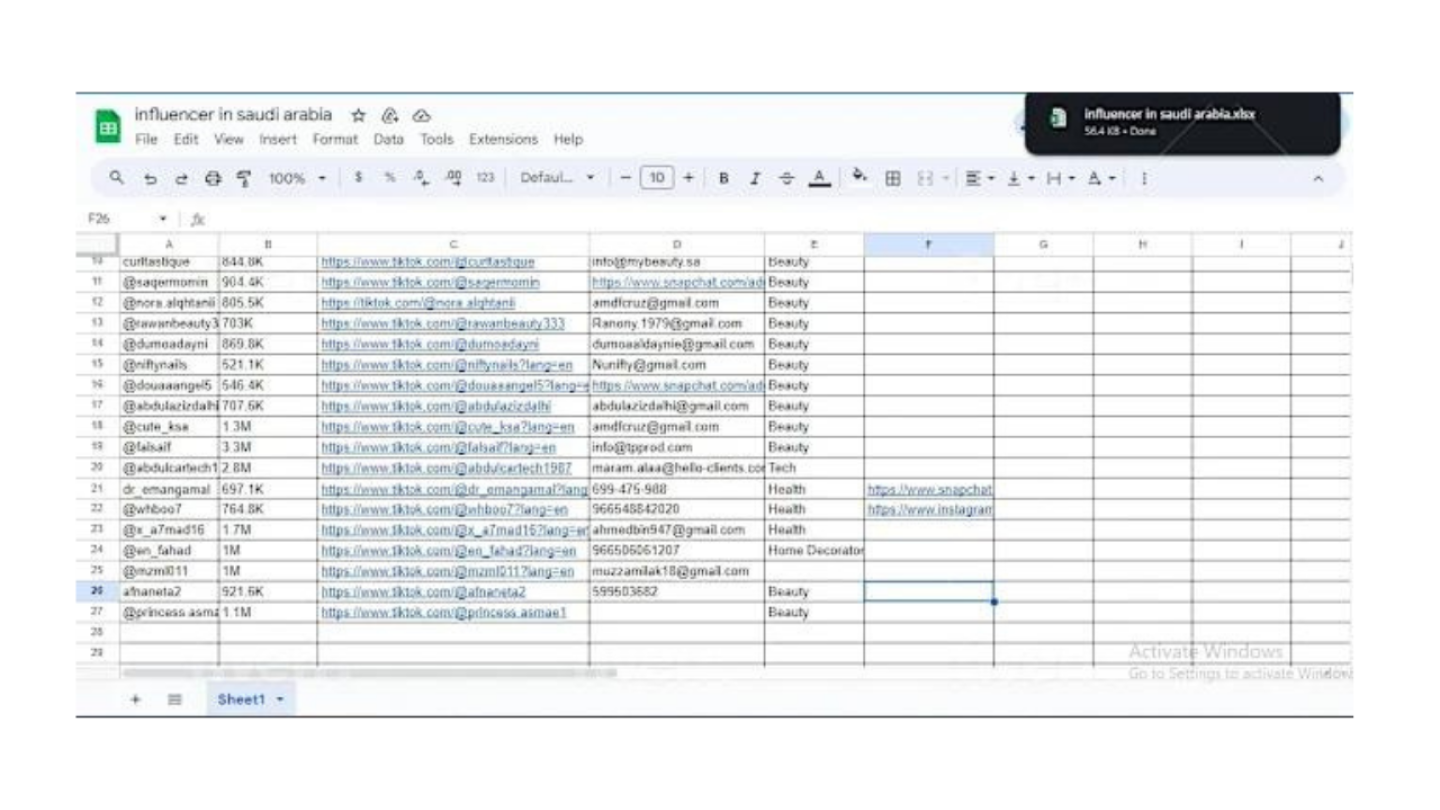The height and width of the screenshot is (810, 1440).
Task: Open the Tools menu
Action: click(437, 139)
